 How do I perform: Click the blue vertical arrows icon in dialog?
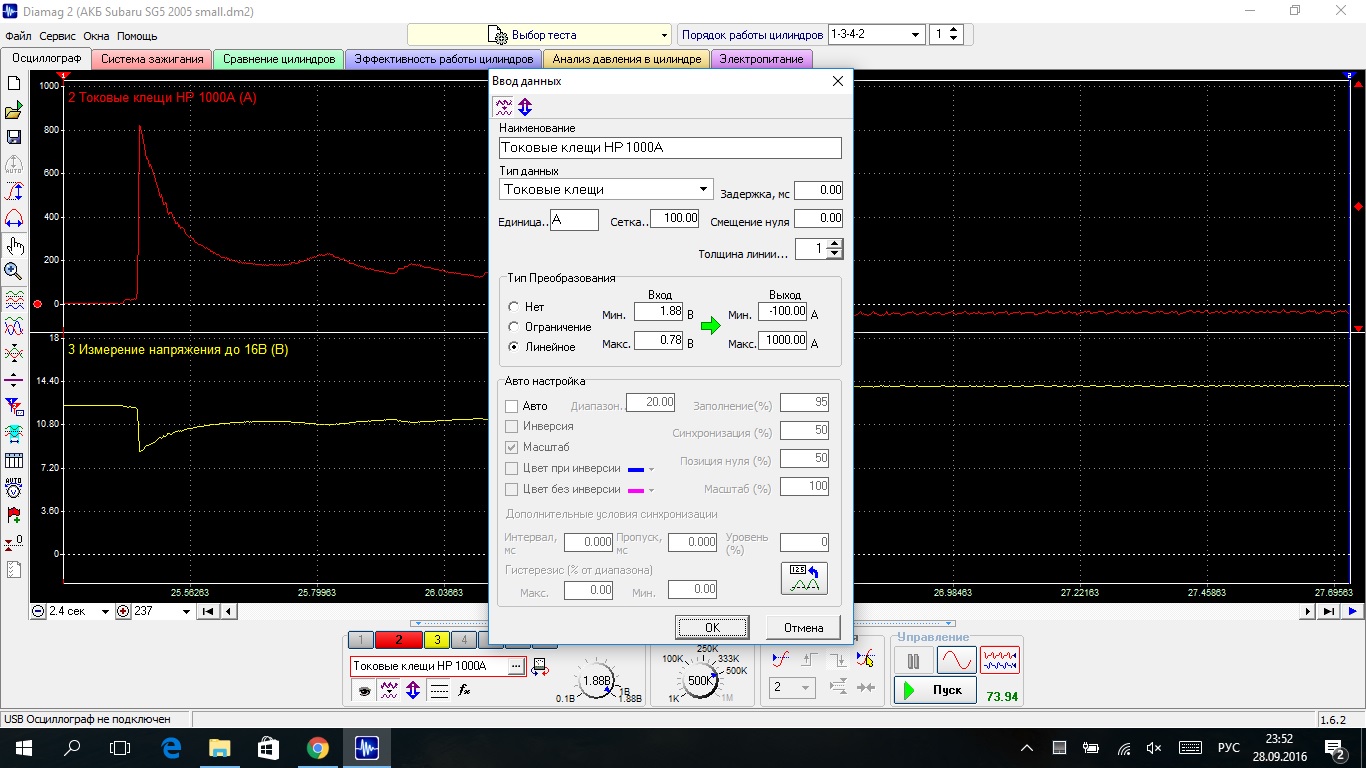coord(525,107)
